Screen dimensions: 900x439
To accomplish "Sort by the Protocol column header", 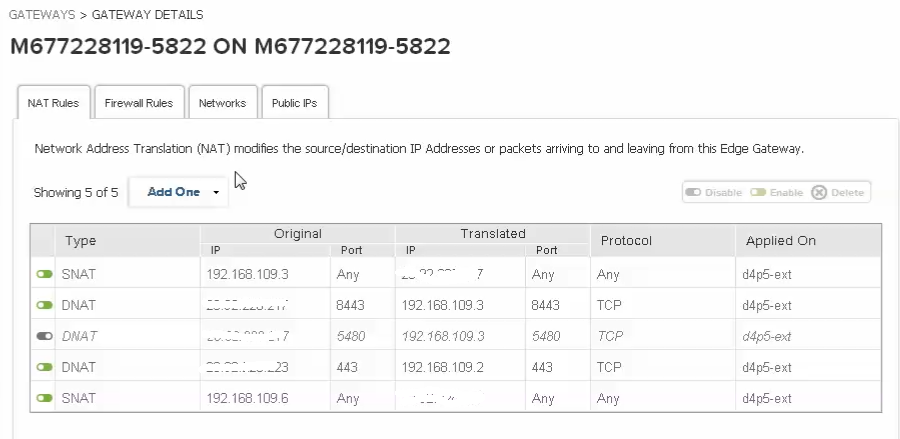I will (626, 241).
